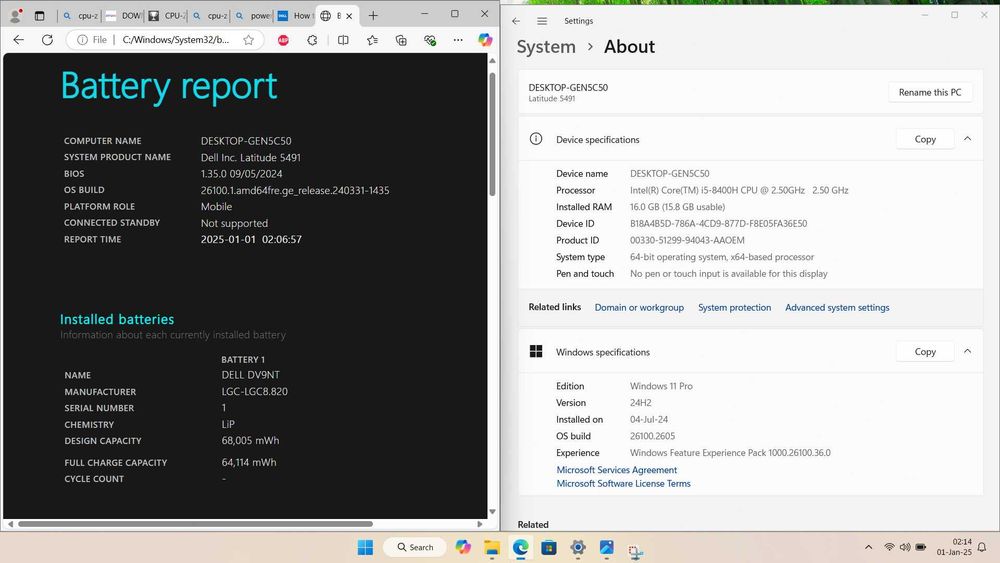Select the OS build value 26100.2605

point(652,436)
